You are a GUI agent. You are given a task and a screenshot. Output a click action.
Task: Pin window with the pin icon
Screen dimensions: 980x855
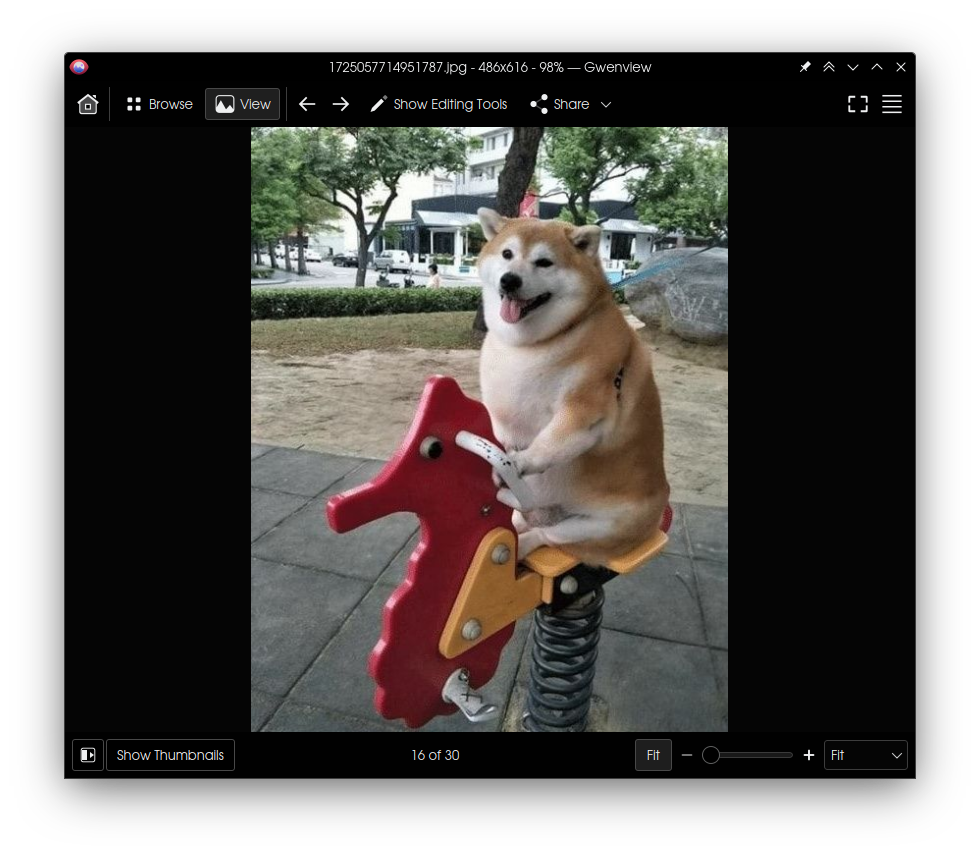[805, 67]
